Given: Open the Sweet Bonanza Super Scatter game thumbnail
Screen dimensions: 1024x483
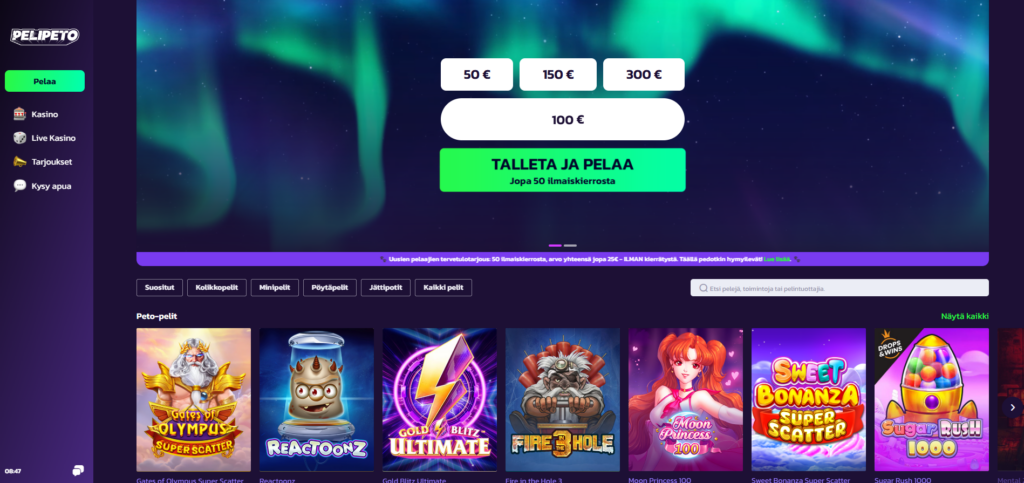Looking at the screenshot, I should click(808, 399).
